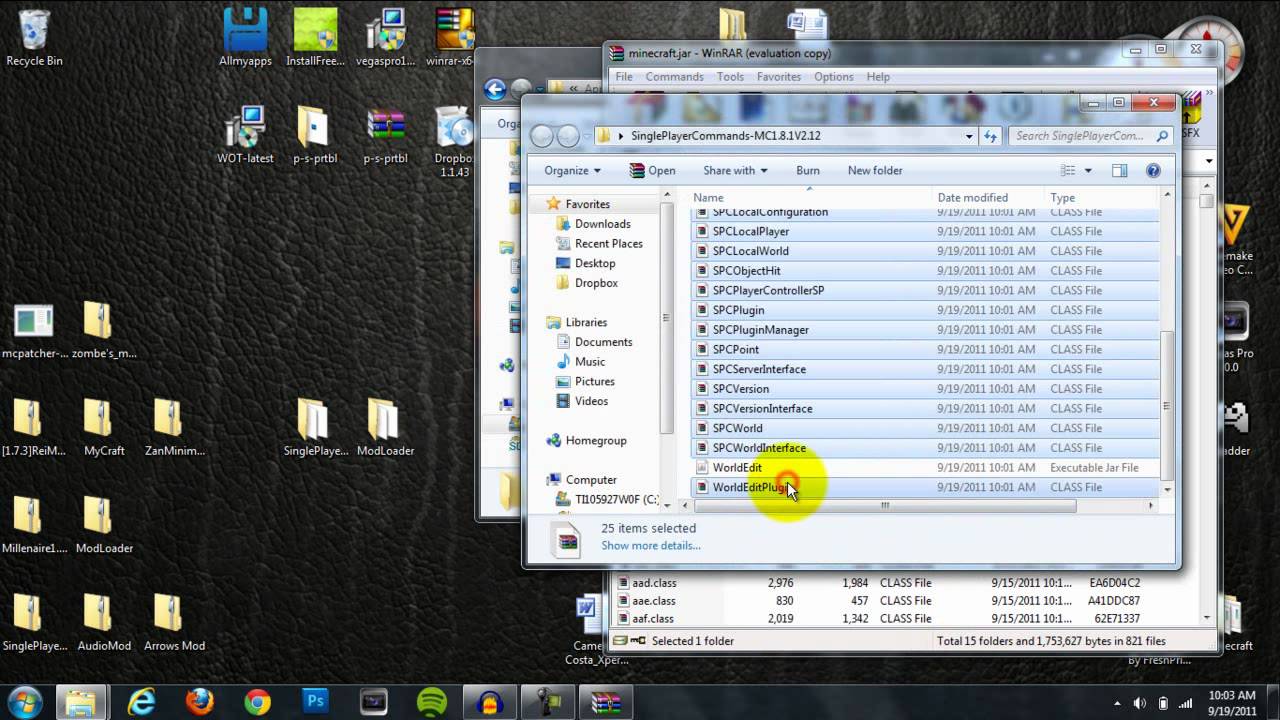Open the Options menu in WinRAR

833,76
